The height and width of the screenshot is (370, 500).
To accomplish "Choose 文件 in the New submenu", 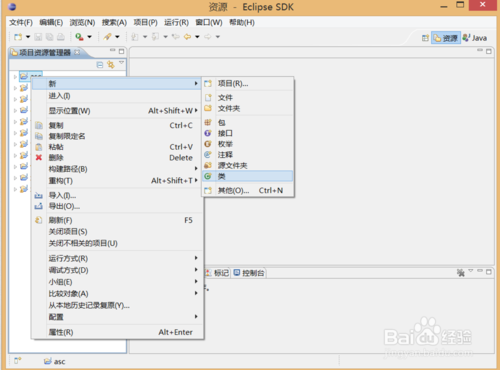I will 248,98.
